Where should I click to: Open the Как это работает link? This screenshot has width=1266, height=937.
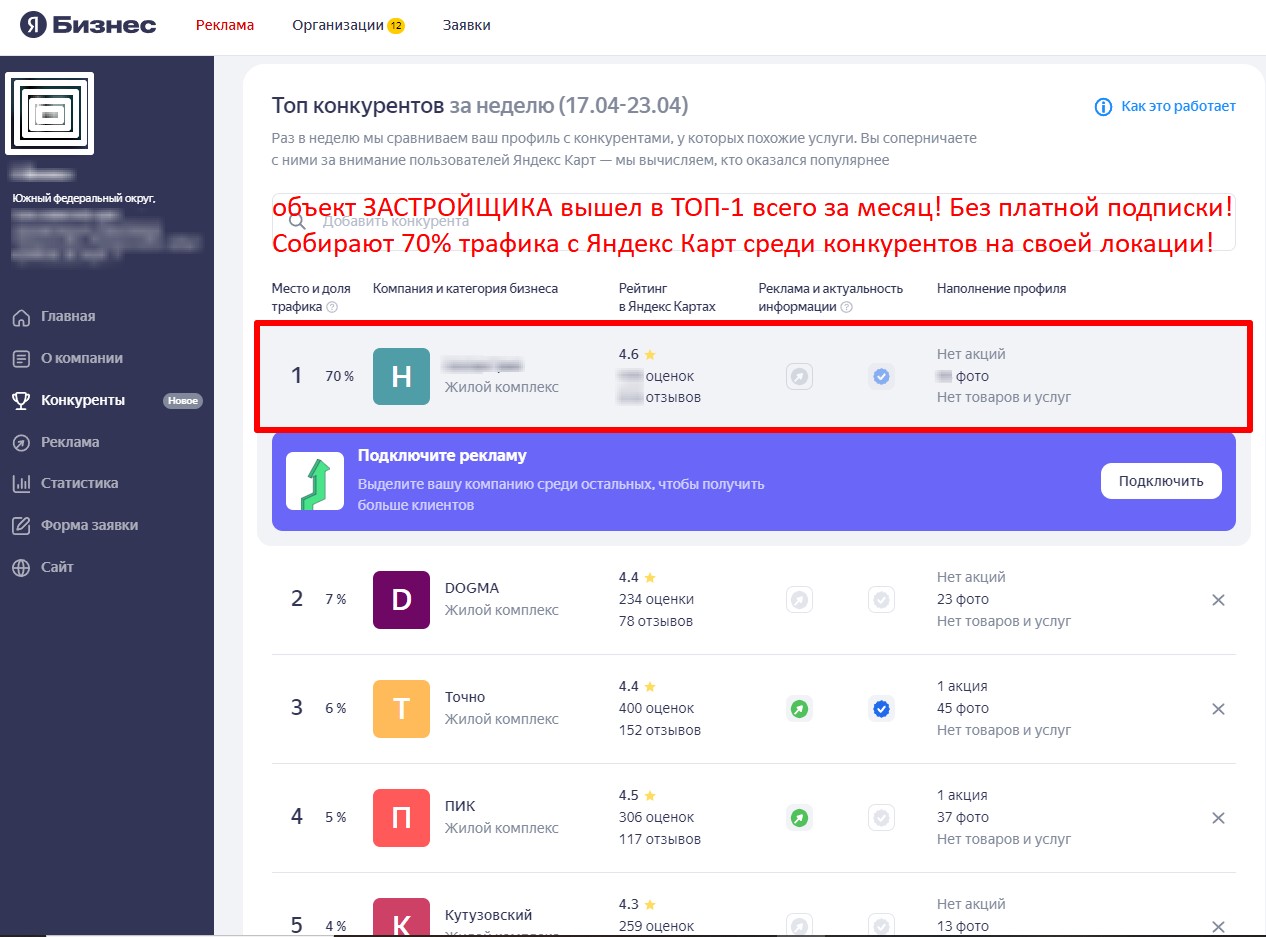(1166, 106)
